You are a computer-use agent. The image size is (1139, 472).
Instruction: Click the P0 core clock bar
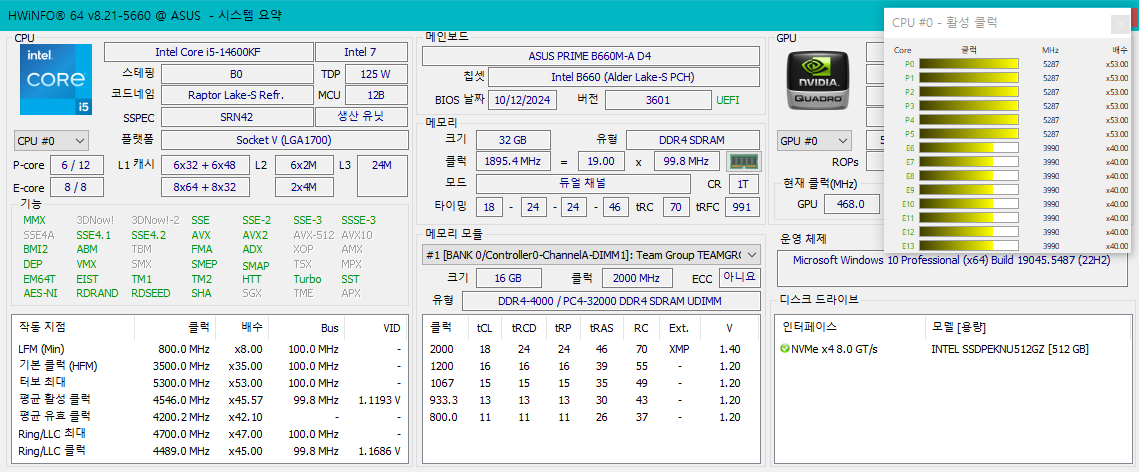pyautogui.click(x=969, y=64)
